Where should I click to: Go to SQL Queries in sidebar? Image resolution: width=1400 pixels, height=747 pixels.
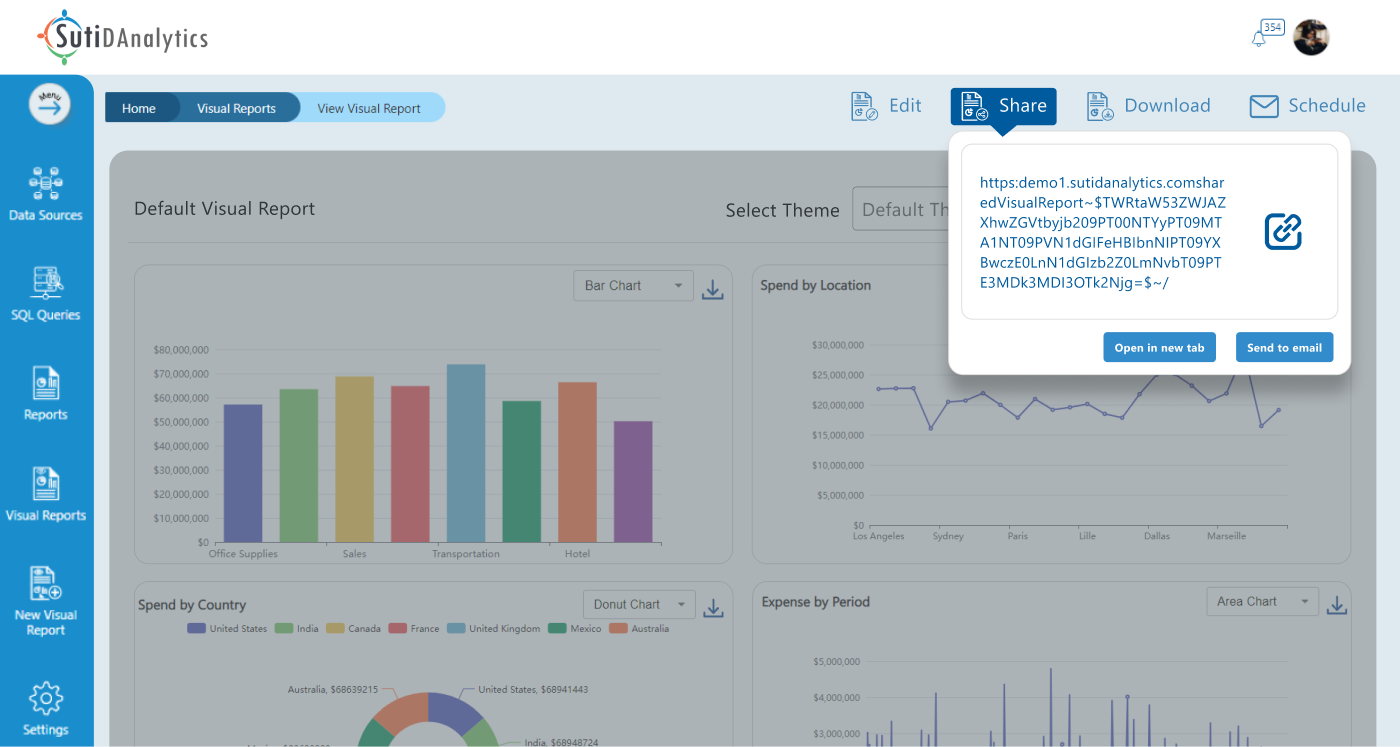coord(46,293)
